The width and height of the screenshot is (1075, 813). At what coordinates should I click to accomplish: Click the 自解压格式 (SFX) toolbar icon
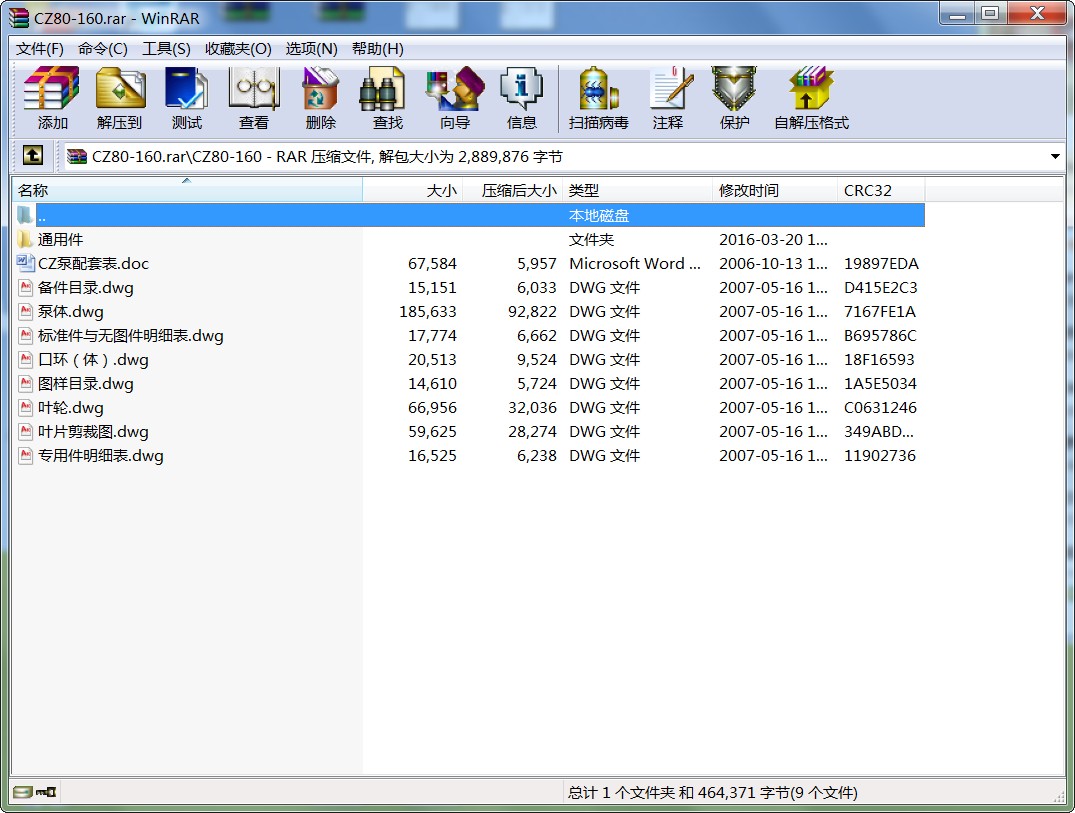pos(811,98)
